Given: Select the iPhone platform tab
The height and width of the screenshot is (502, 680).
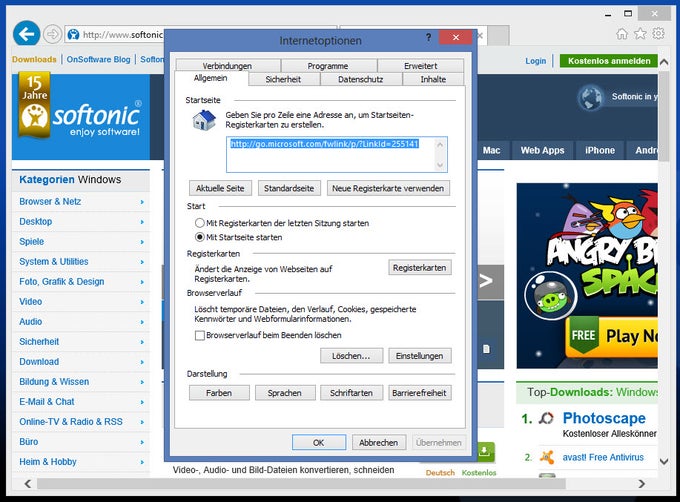Looking at the screenshot, I should point(600,150).
